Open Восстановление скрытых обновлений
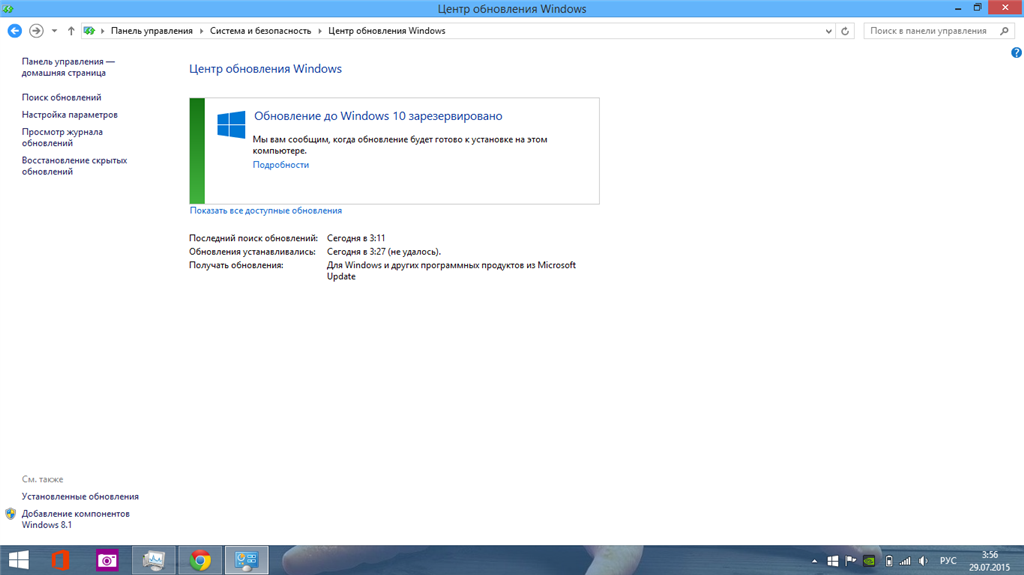This screenshot has height=575, width=1024. [74, 166]
